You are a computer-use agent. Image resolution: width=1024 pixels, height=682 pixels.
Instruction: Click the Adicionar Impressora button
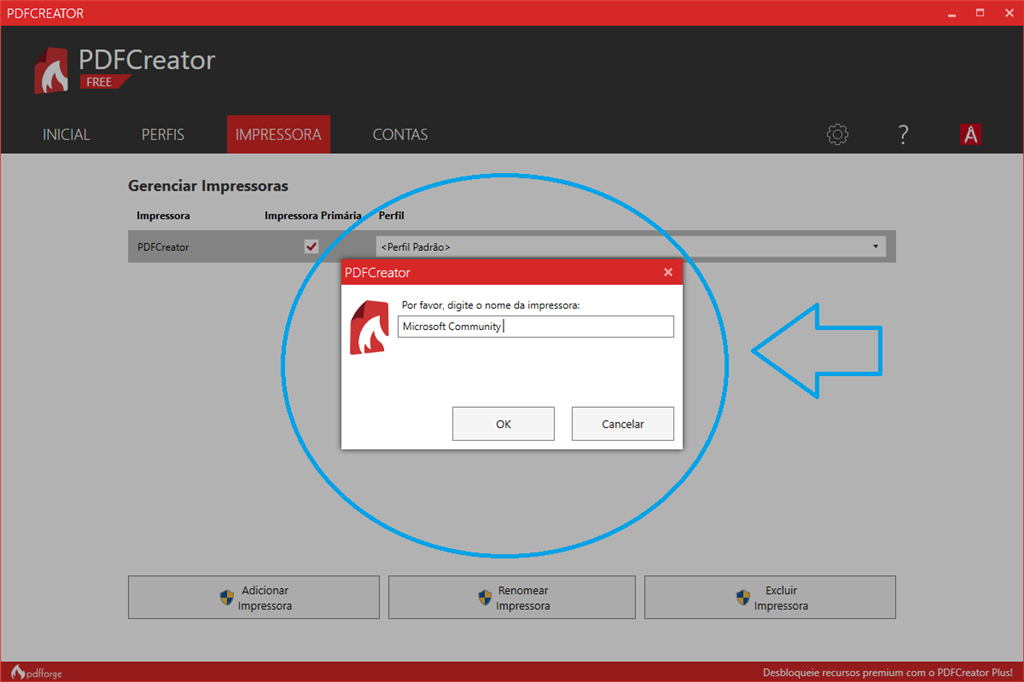click(253, 597)
